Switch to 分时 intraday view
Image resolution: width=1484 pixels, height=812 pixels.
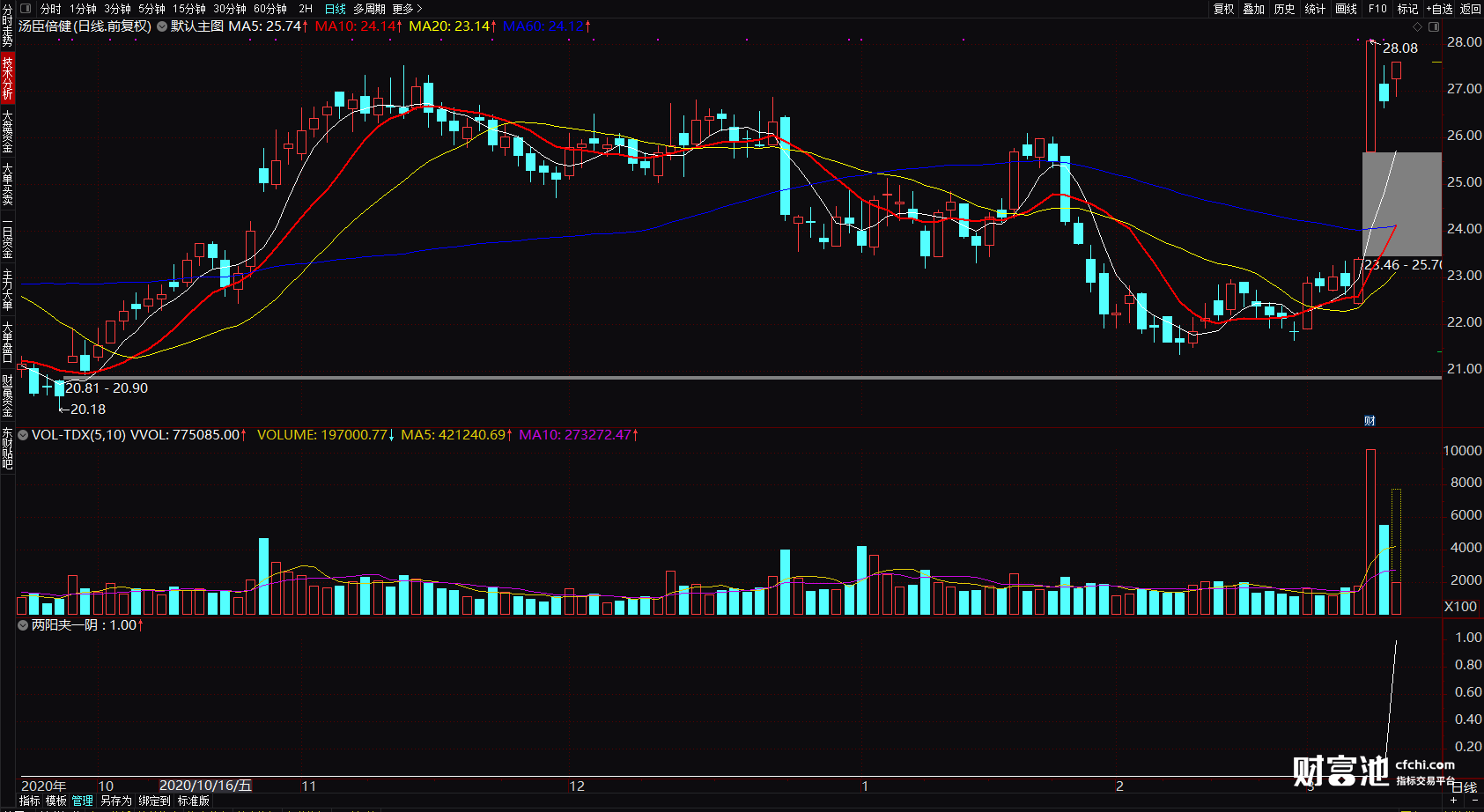51,9
